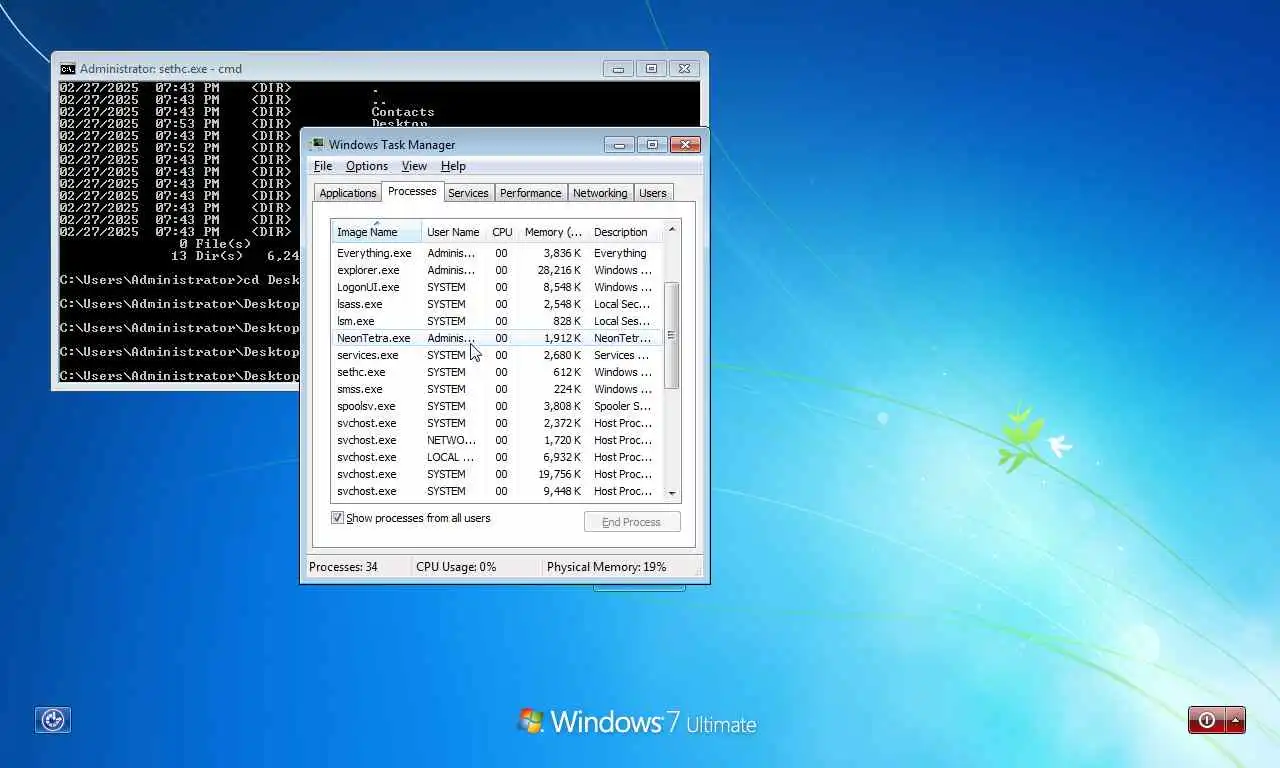Viewport: 1280px width, 768px height.
Task: Sort by Image Name column header
Action: (x=376, y=232)
